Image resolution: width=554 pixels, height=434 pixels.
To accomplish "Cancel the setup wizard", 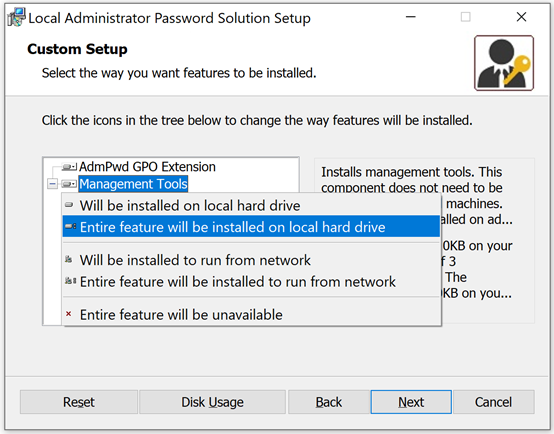I will click(x=494, y=402).
